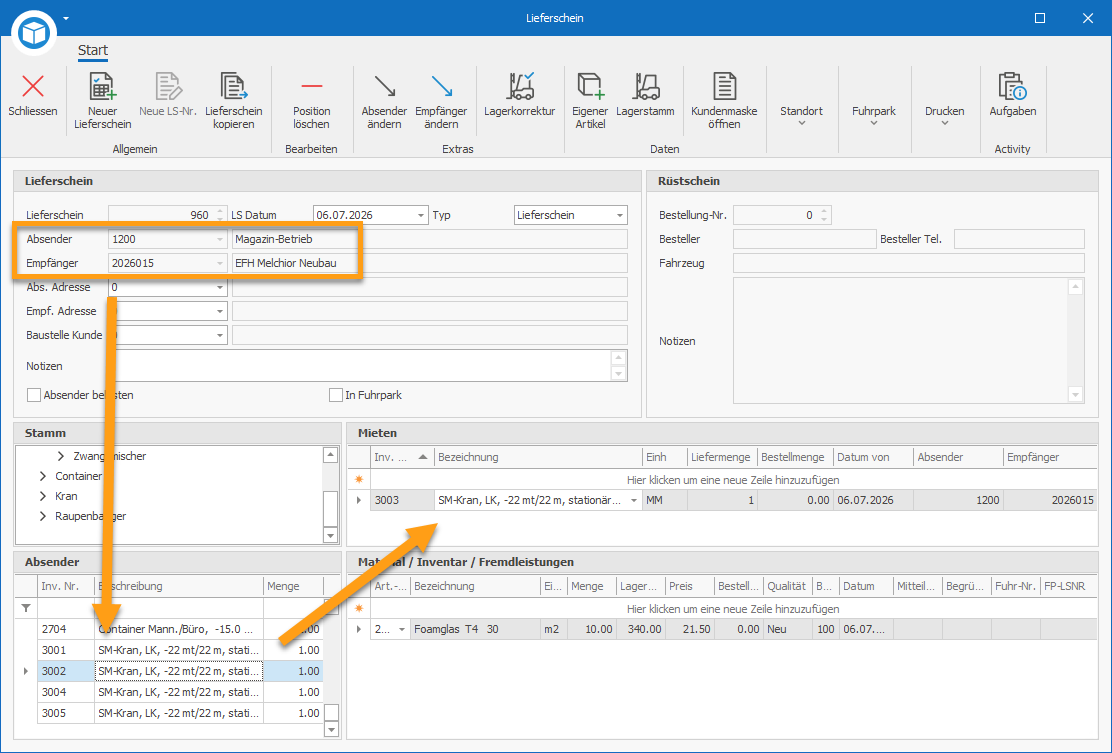
Task: Open Lagerkorrektur forklift icon
Action: click(520, 87)
